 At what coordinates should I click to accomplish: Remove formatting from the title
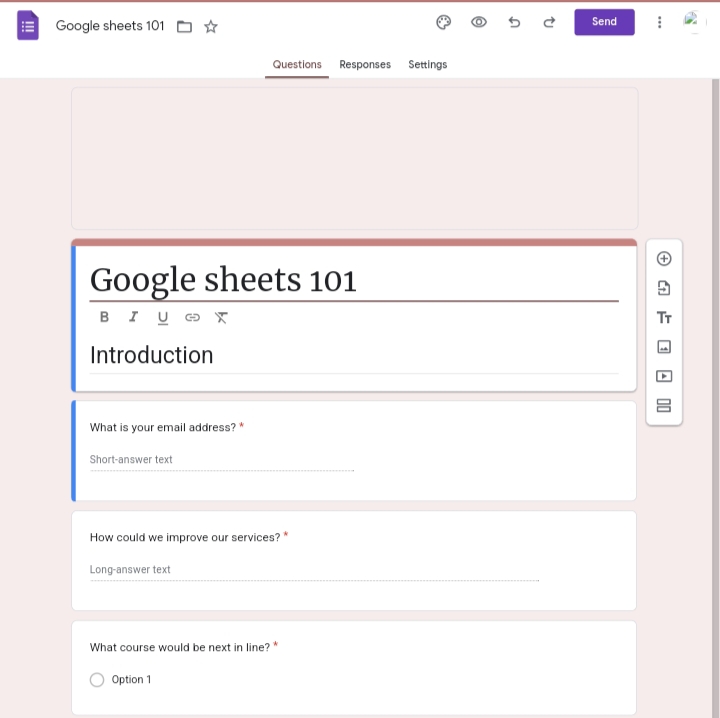point(221,317)
